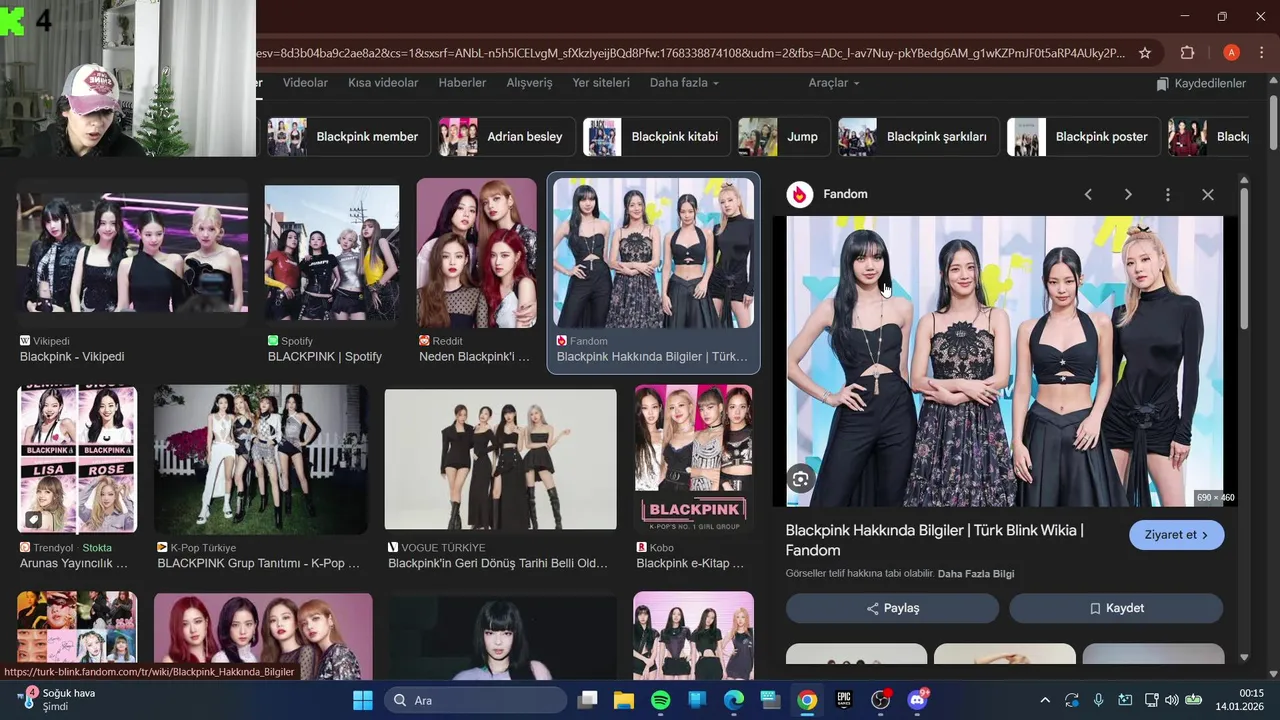The image size is (1280, 720).
Task: Open File Explorer from the taskbar
Action: (x=624, y=700)
